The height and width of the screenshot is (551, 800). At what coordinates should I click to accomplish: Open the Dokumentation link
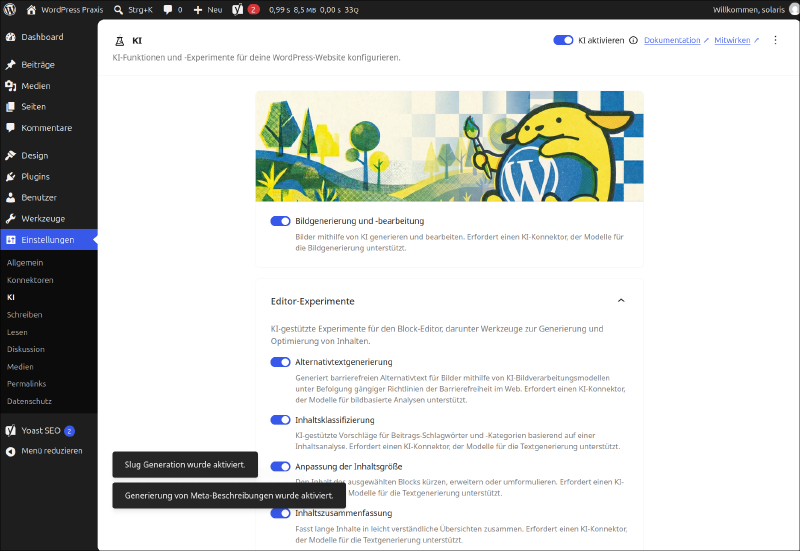[x=672, y=40]
